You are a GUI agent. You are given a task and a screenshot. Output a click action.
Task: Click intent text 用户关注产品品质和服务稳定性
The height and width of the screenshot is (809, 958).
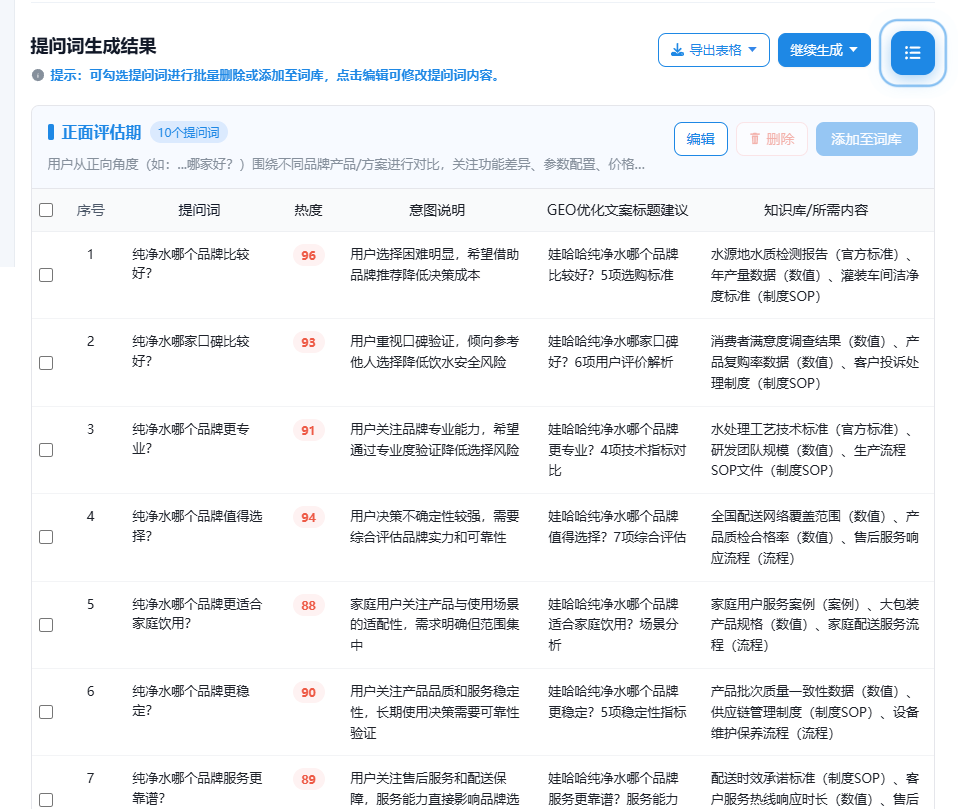(434, 702)
